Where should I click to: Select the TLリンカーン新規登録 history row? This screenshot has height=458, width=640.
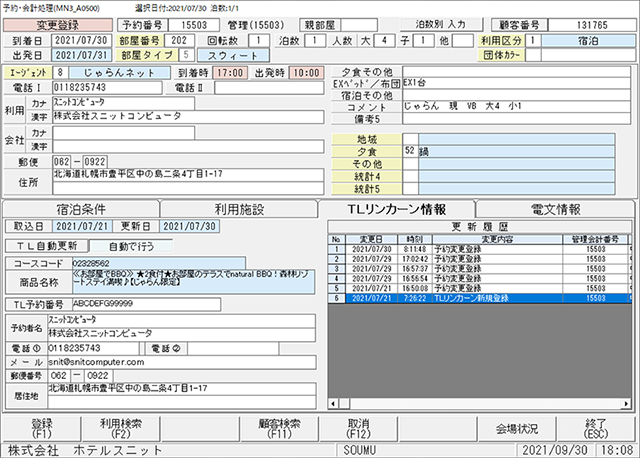pos(479,298)
